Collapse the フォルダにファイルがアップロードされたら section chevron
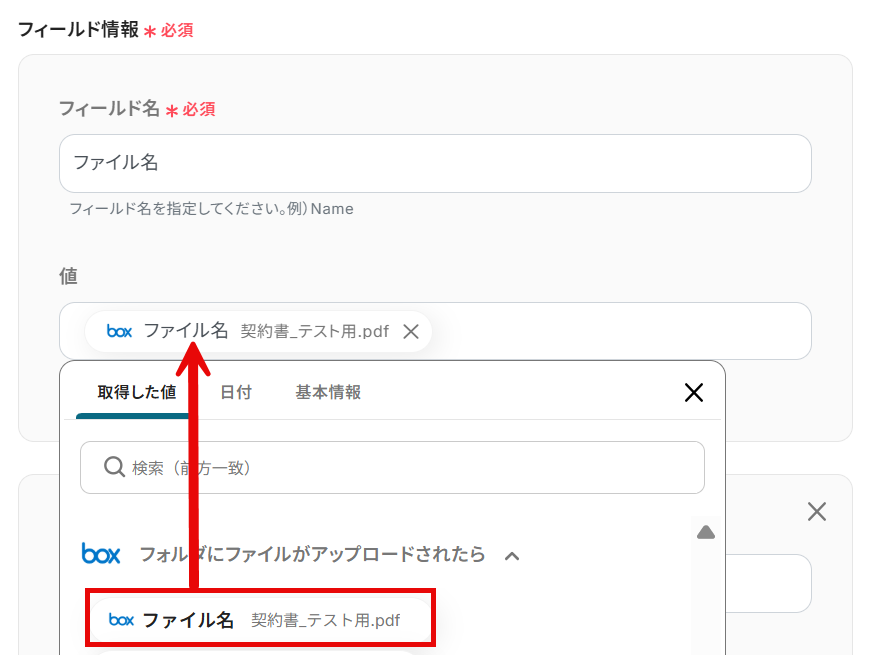The height and width of the screenshot is (655, 872). [x=512, y=555]
